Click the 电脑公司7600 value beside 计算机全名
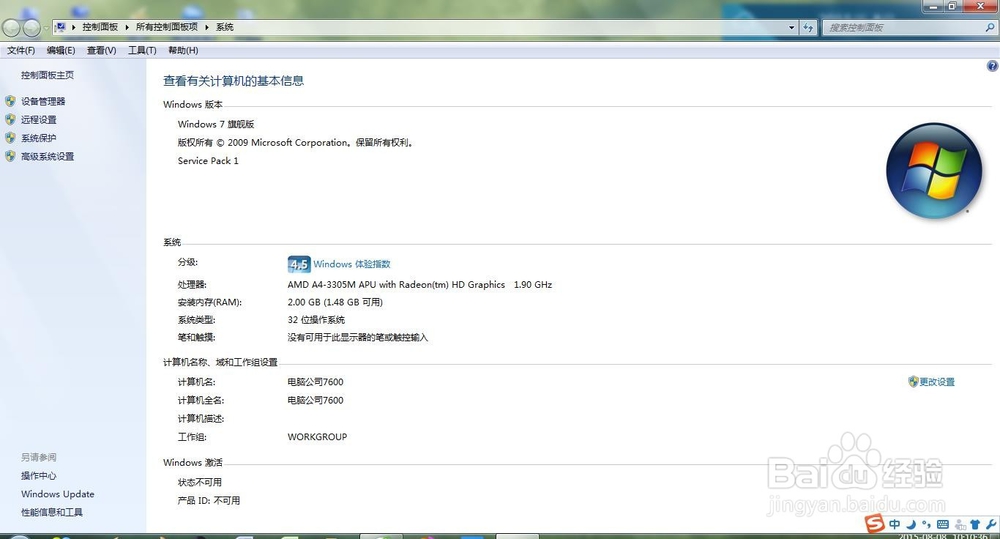 [x=315, y=401]
